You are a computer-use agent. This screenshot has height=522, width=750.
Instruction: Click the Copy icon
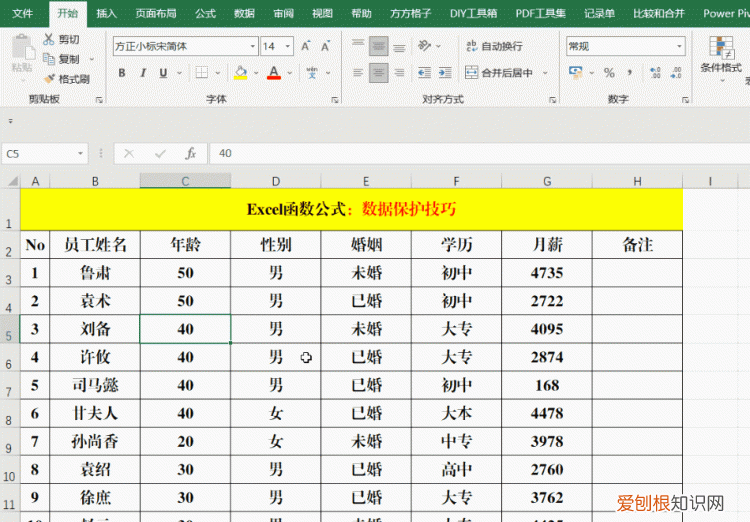pos(48,59)
